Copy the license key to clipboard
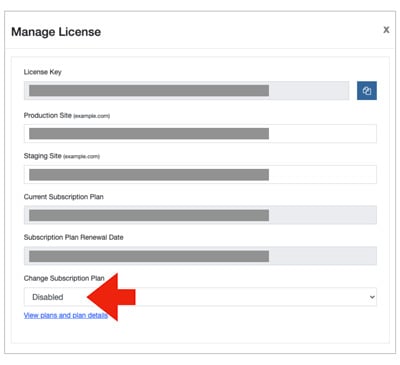The image size is (400, 365). coord(367,91)
